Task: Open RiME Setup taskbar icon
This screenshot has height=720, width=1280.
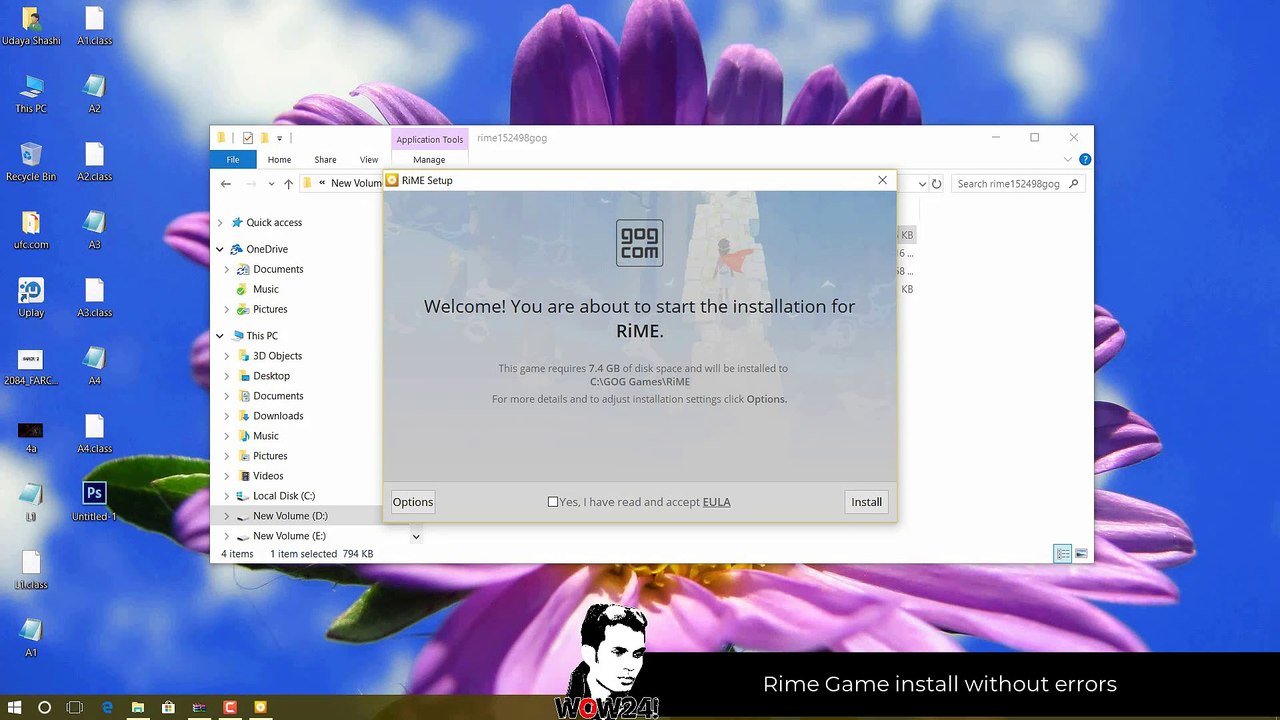Action: 260,707
